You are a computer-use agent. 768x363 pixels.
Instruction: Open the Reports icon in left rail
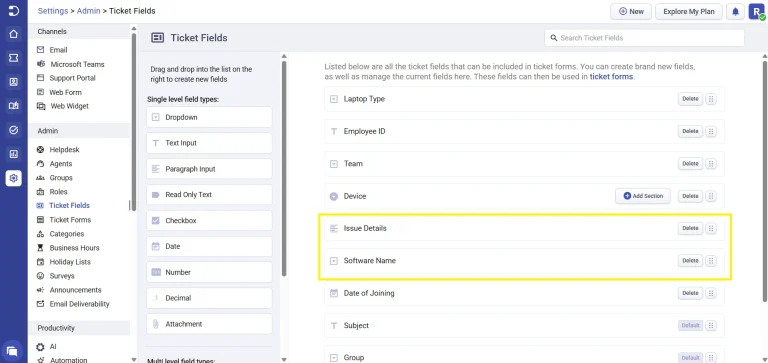click(14, 154)
